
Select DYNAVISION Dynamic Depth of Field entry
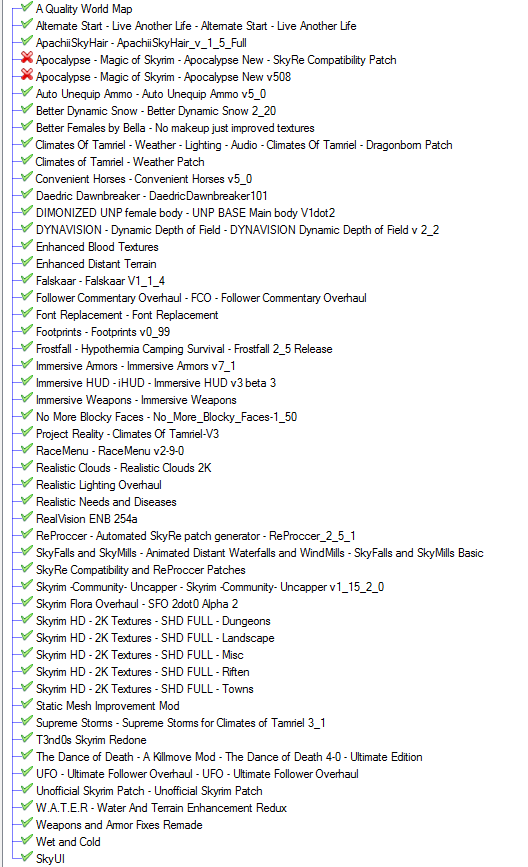click(x=237, y=230)
